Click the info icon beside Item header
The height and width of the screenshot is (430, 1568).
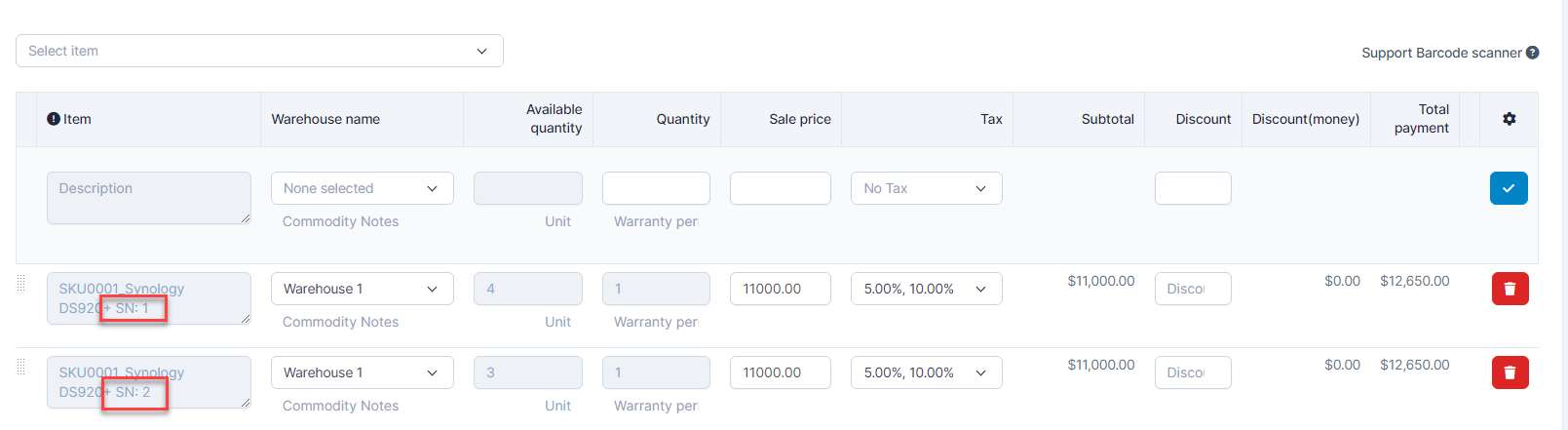click(x=54, y=119)
